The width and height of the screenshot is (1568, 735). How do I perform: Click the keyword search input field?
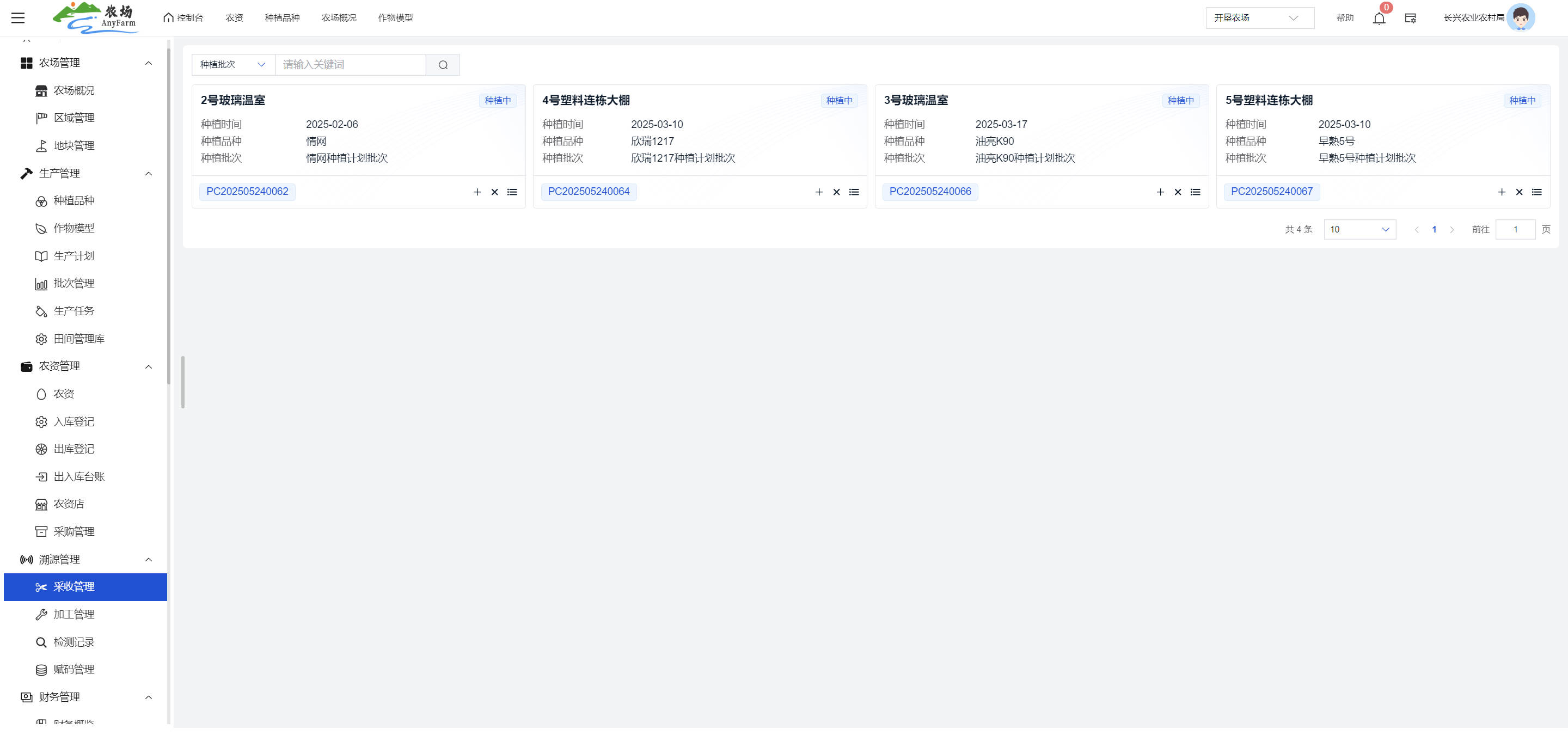[x=350, y=64]
